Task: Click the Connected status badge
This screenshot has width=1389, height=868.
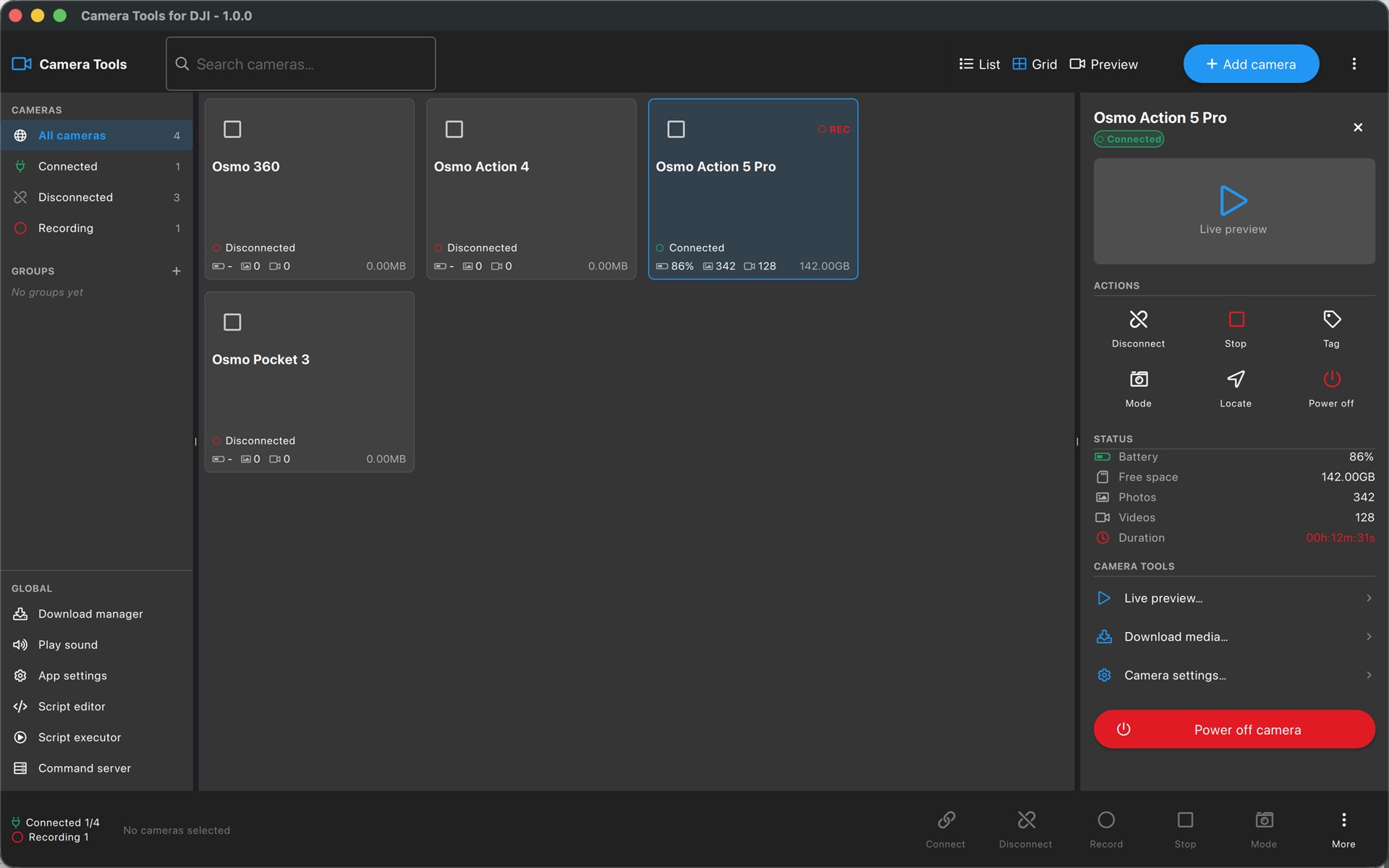Action: coord(1128,139)
